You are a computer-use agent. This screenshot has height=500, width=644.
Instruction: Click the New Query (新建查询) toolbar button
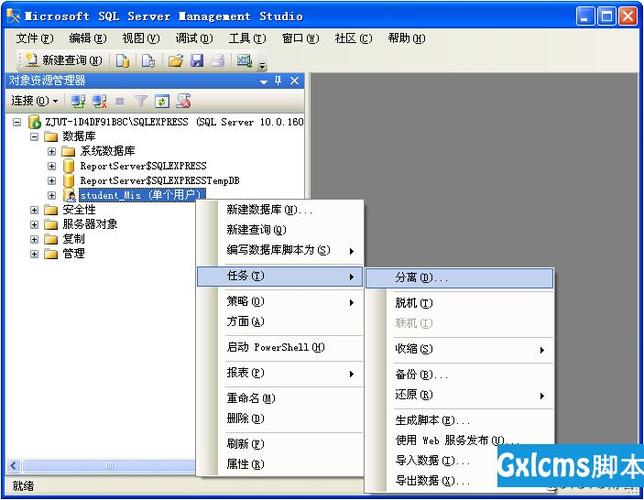pos(64,61)
